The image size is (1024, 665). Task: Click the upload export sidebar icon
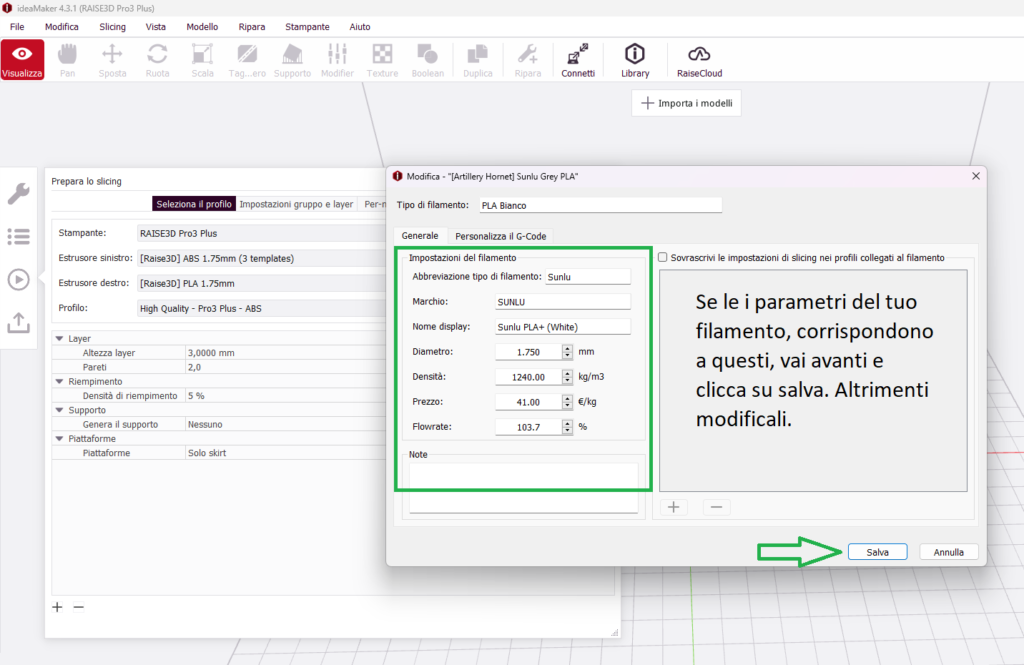(18, 322)
